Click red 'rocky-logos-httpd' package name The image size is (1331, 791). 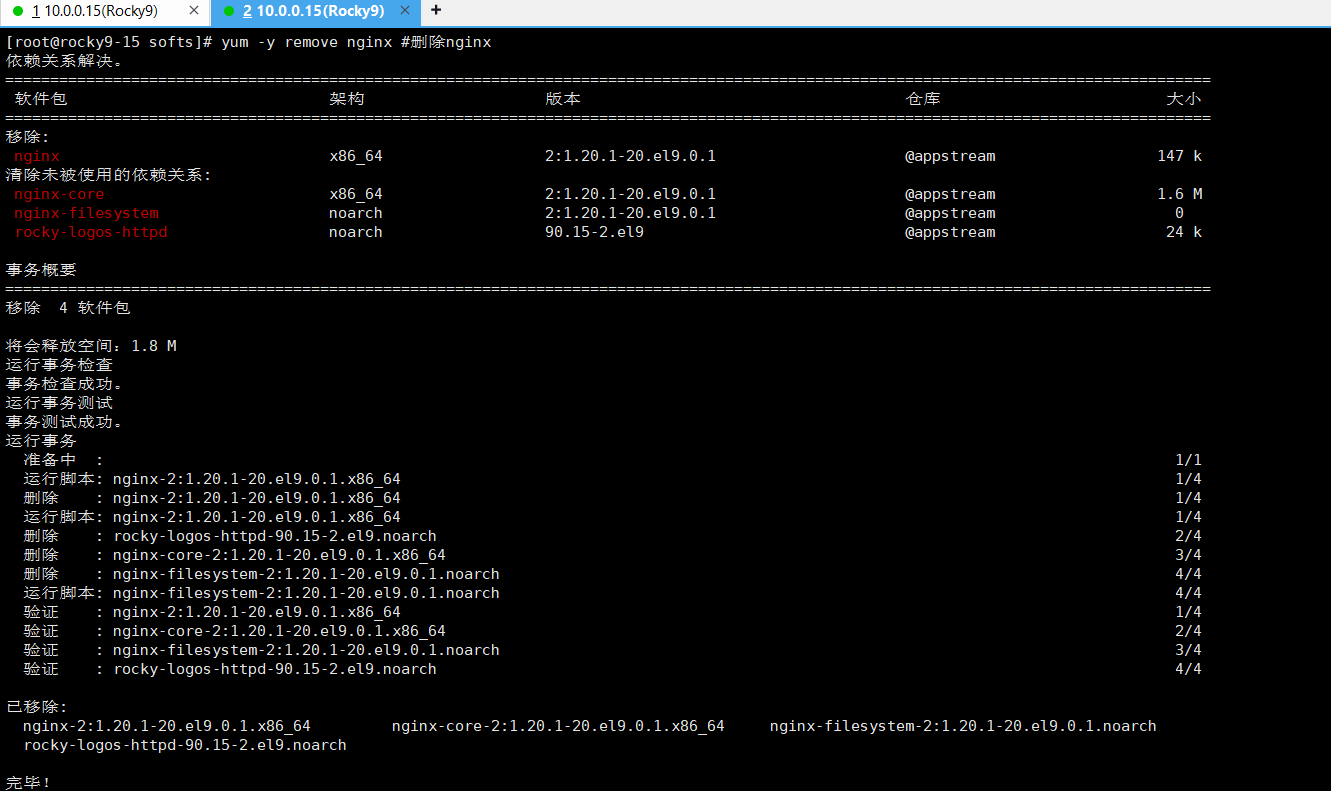click(91, 232)
